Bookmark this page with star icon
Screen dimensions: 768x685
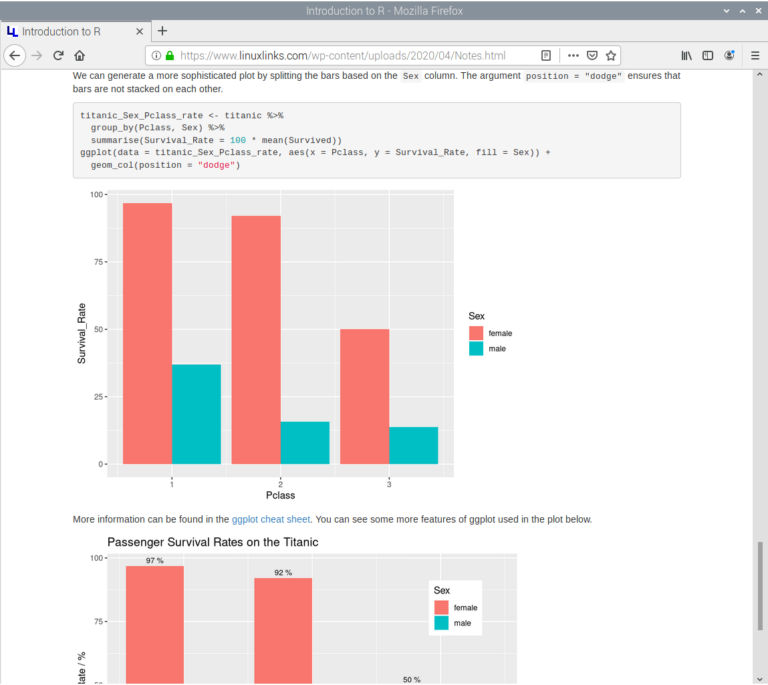click(x=611, y=55)
